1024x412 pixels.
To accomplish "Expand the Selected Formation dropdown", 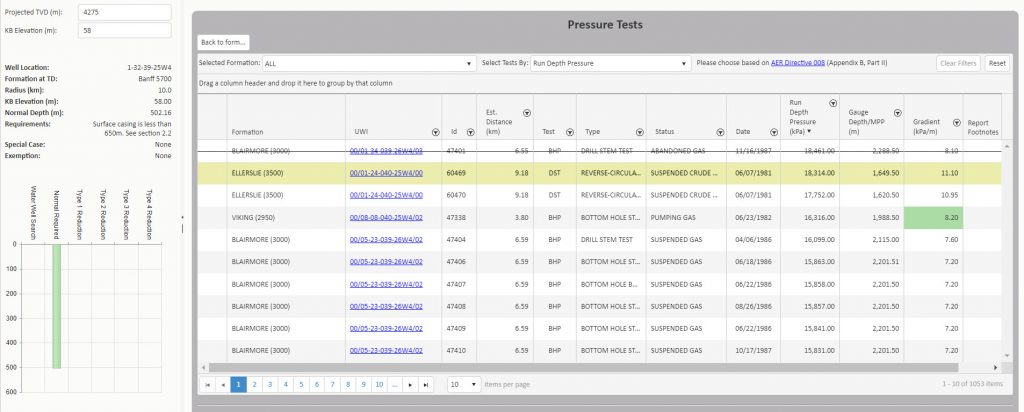I will (x=469, y=63).
